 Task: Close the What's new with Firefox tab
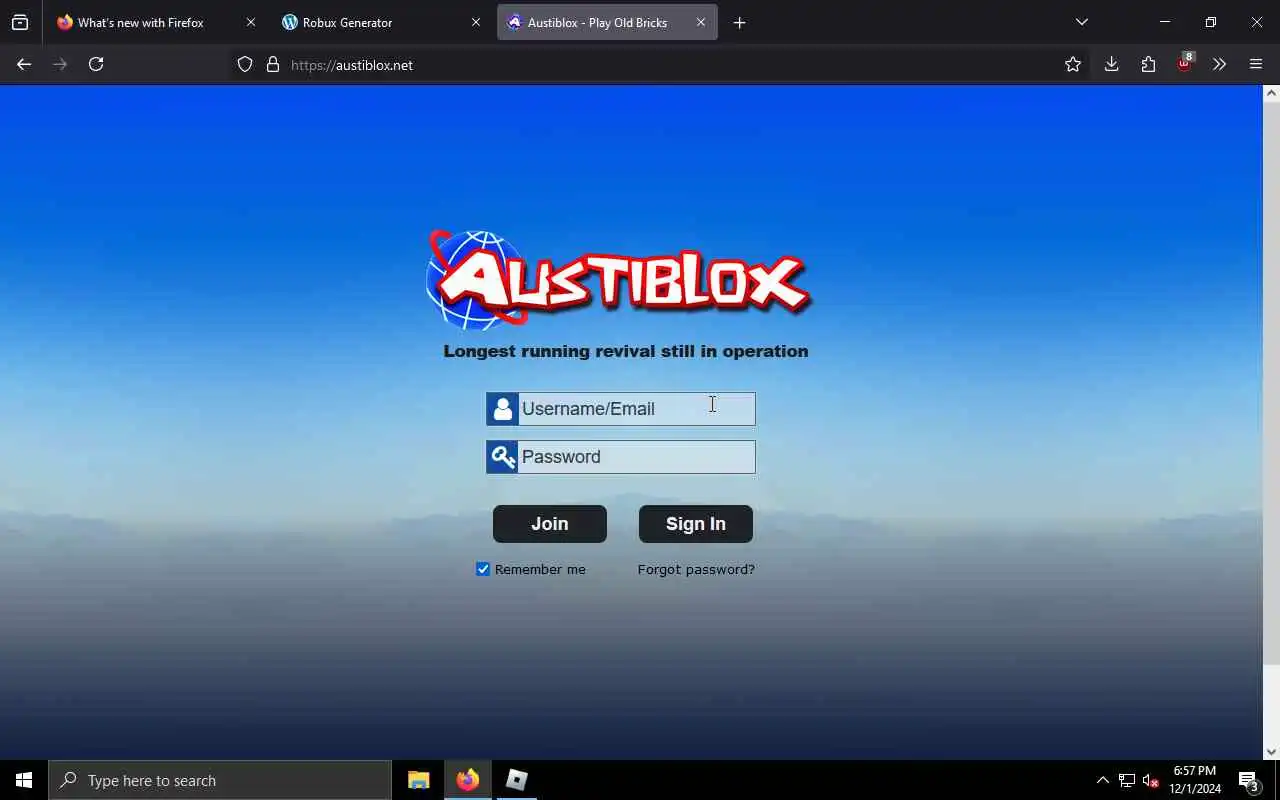[x=251, y=22]
